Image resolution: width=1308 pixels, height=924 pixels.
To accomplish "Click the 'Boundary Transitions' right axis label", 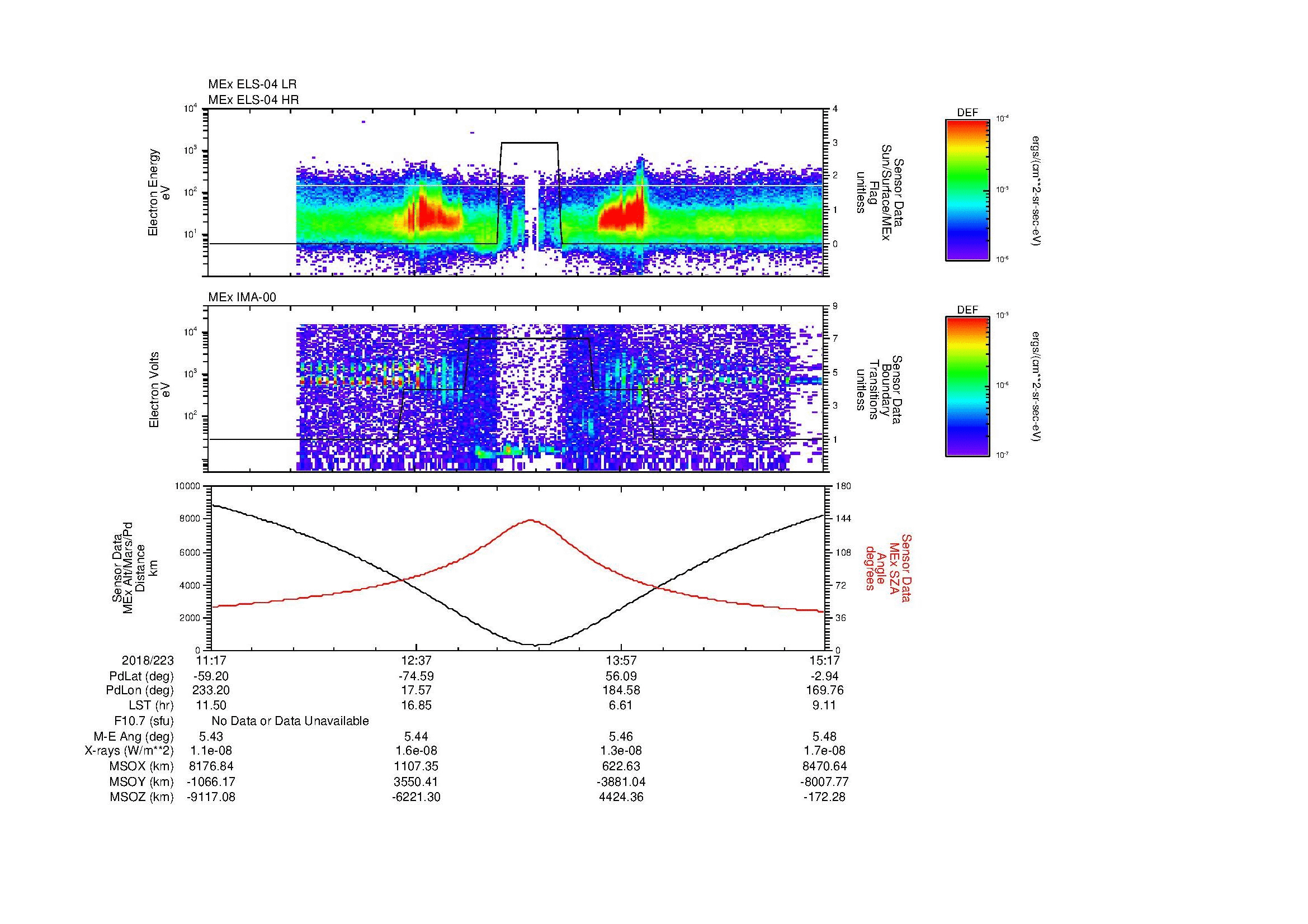I will pos(873,390).
